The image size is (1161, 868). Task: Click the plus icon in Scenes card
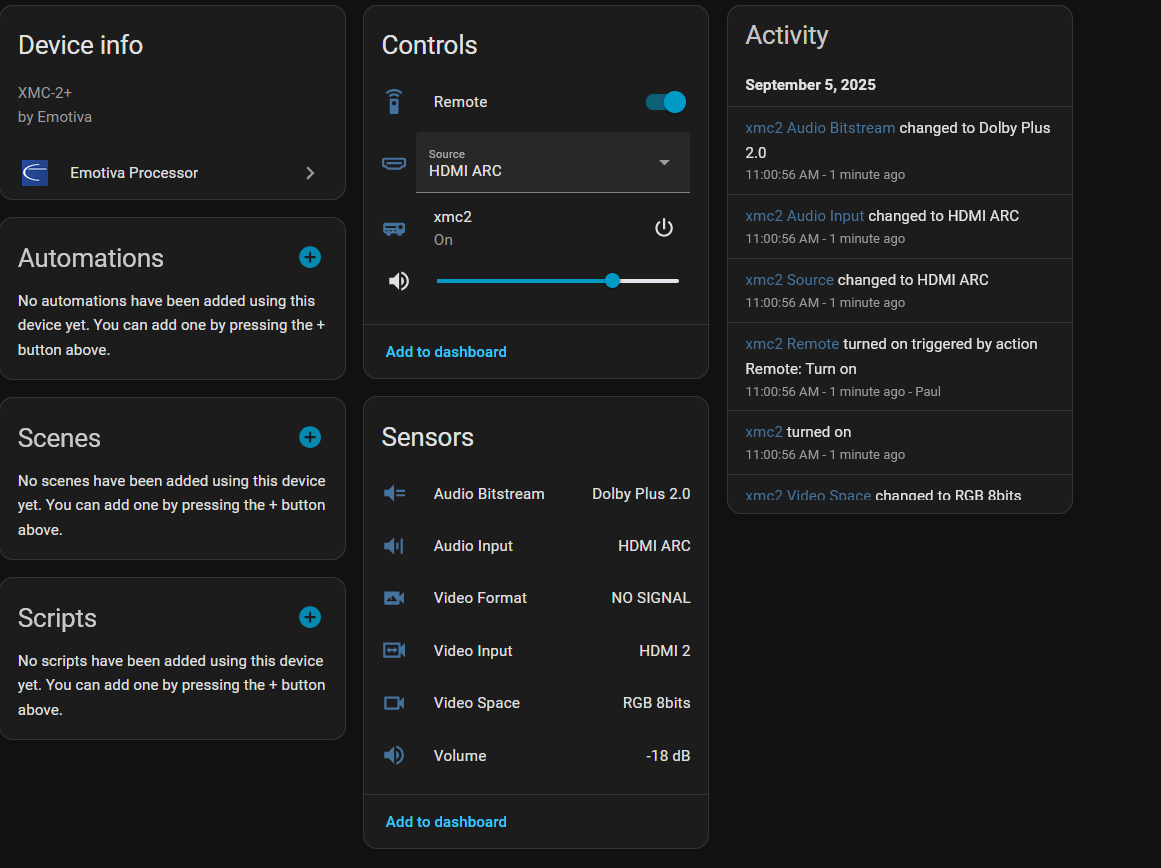310,437
